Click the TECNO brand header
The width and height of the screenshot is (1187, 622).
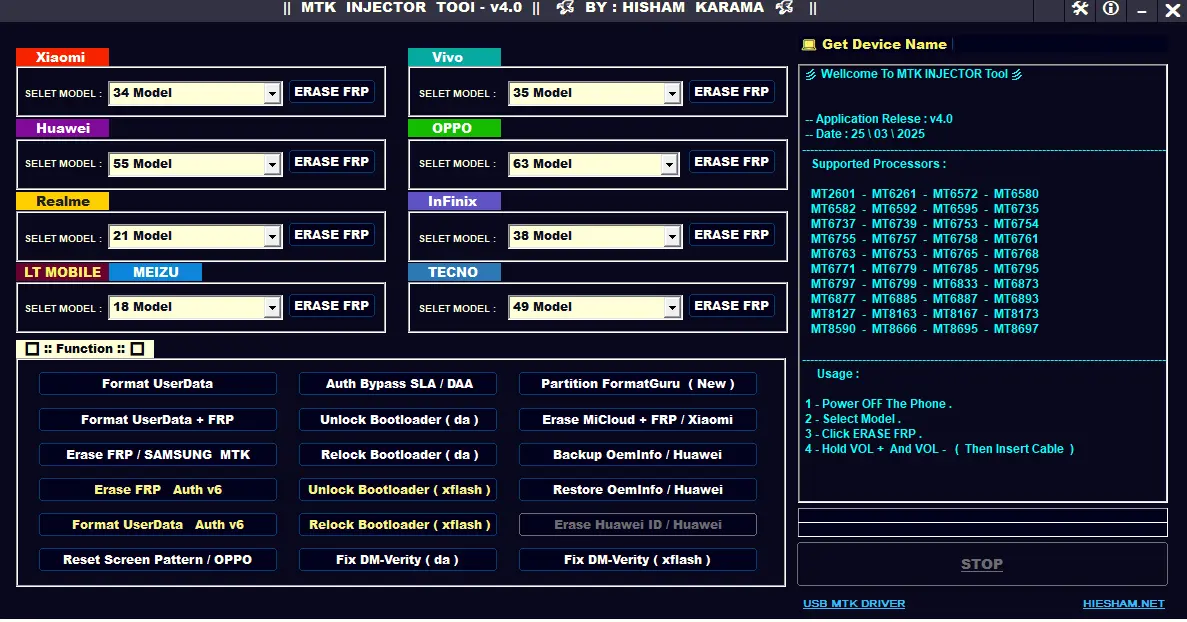point(454,271)
